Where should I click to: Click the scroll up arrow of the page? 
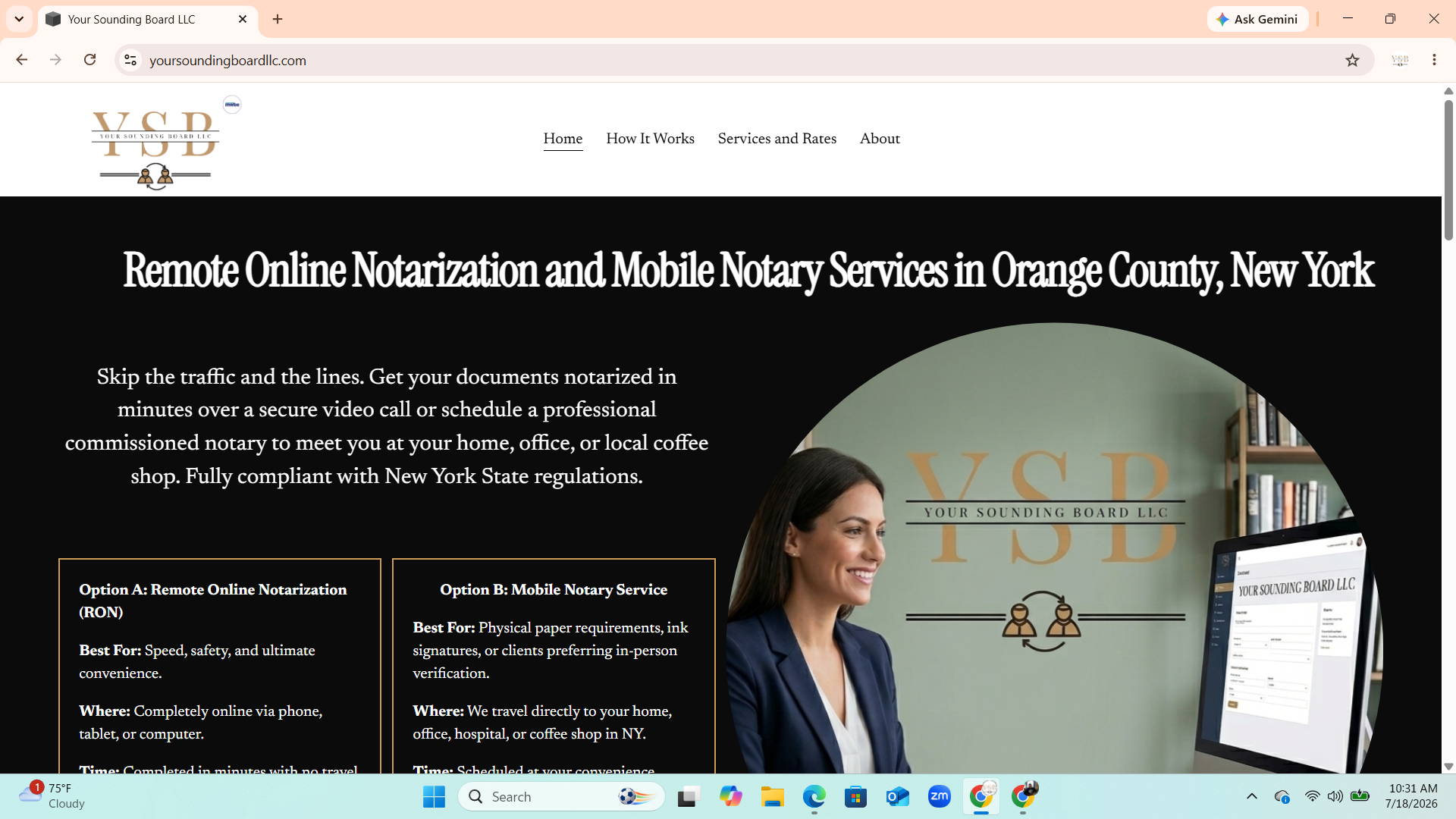click(x=1448, y=91)
